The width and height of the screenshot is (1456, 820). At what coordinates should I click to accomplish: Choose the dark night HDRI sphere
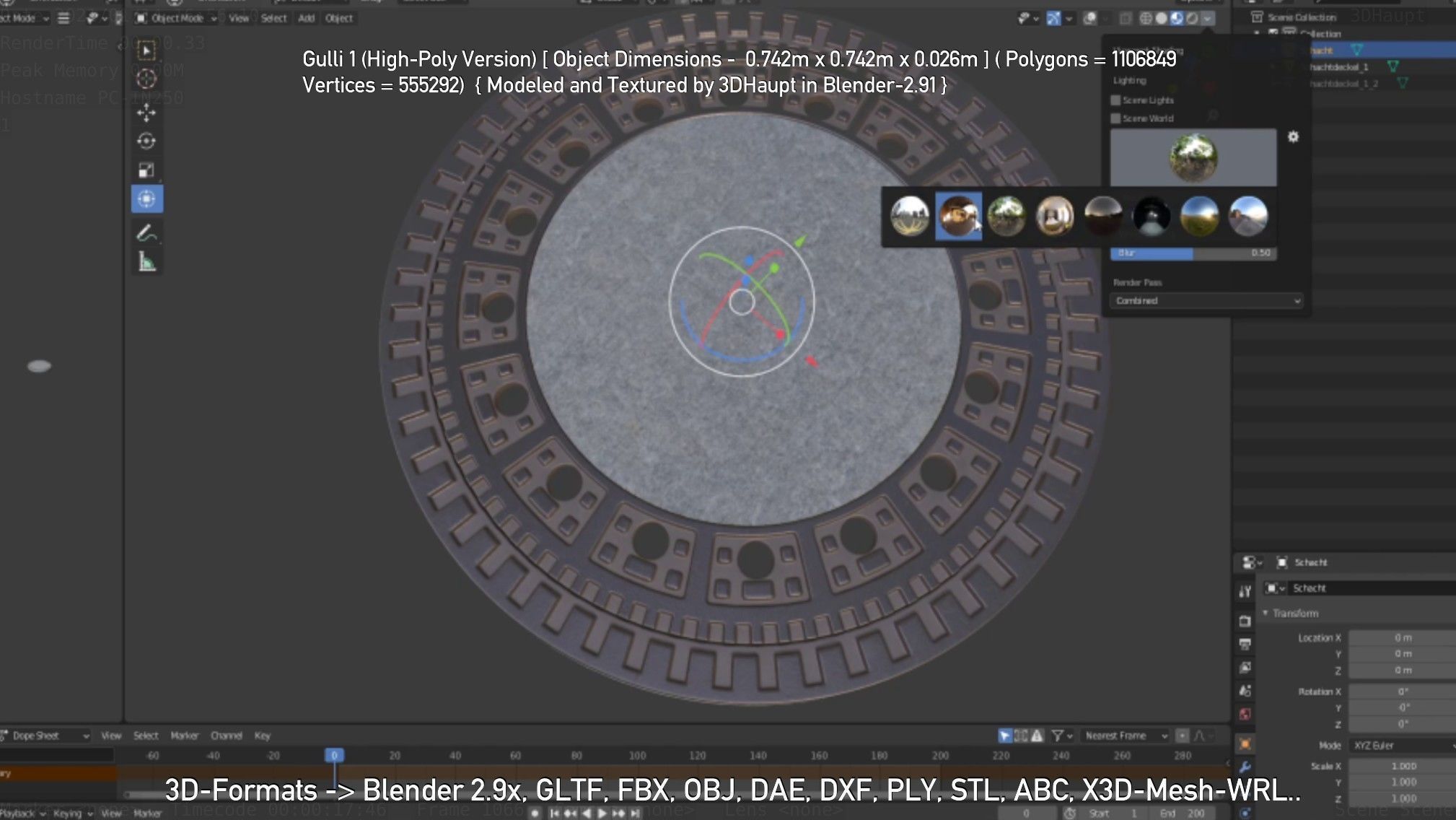(x=1103, y=216)
